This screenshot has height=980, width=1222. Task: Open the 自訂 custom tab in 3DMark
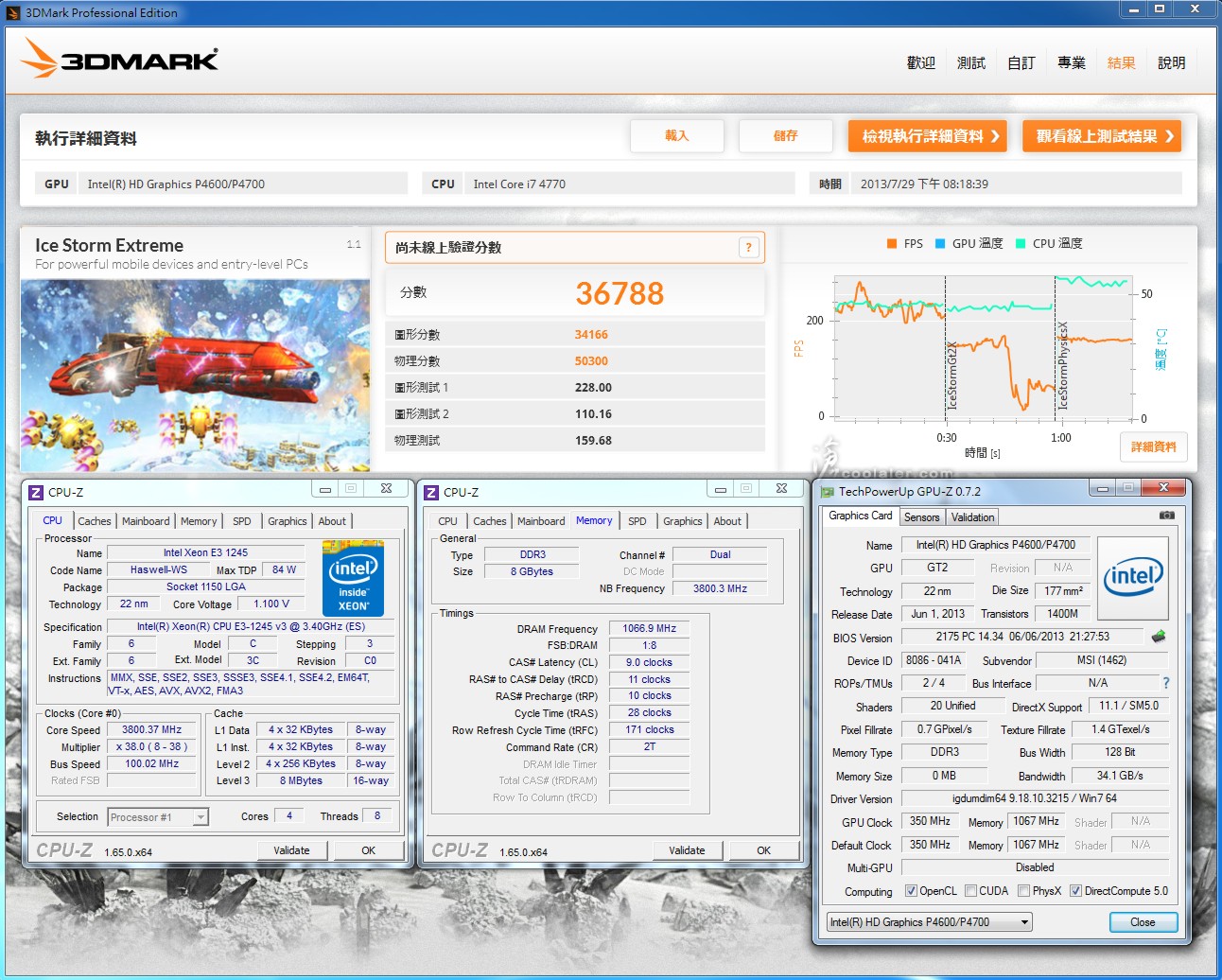pos(1021,62)
